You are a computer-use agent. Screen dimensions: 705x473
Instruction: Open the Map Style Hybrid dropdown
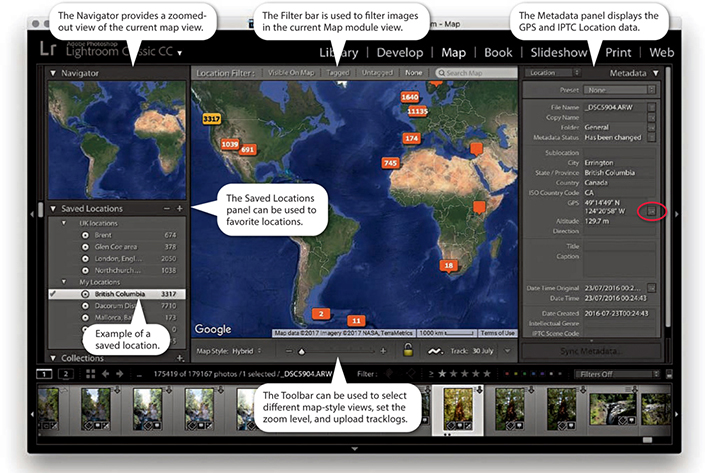pos(247,351)
